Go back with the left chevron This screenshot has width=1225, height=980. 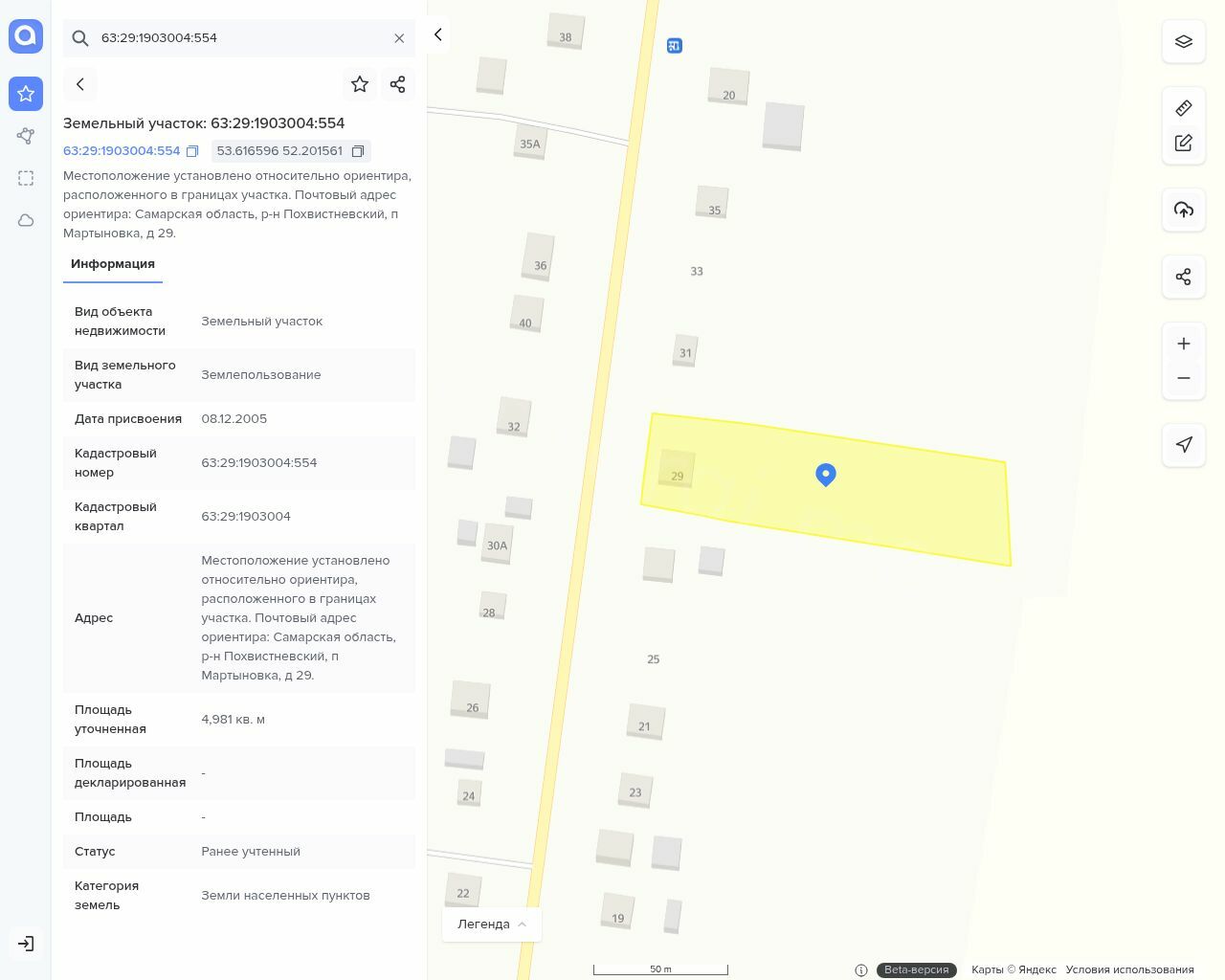(x=80, y=84)
